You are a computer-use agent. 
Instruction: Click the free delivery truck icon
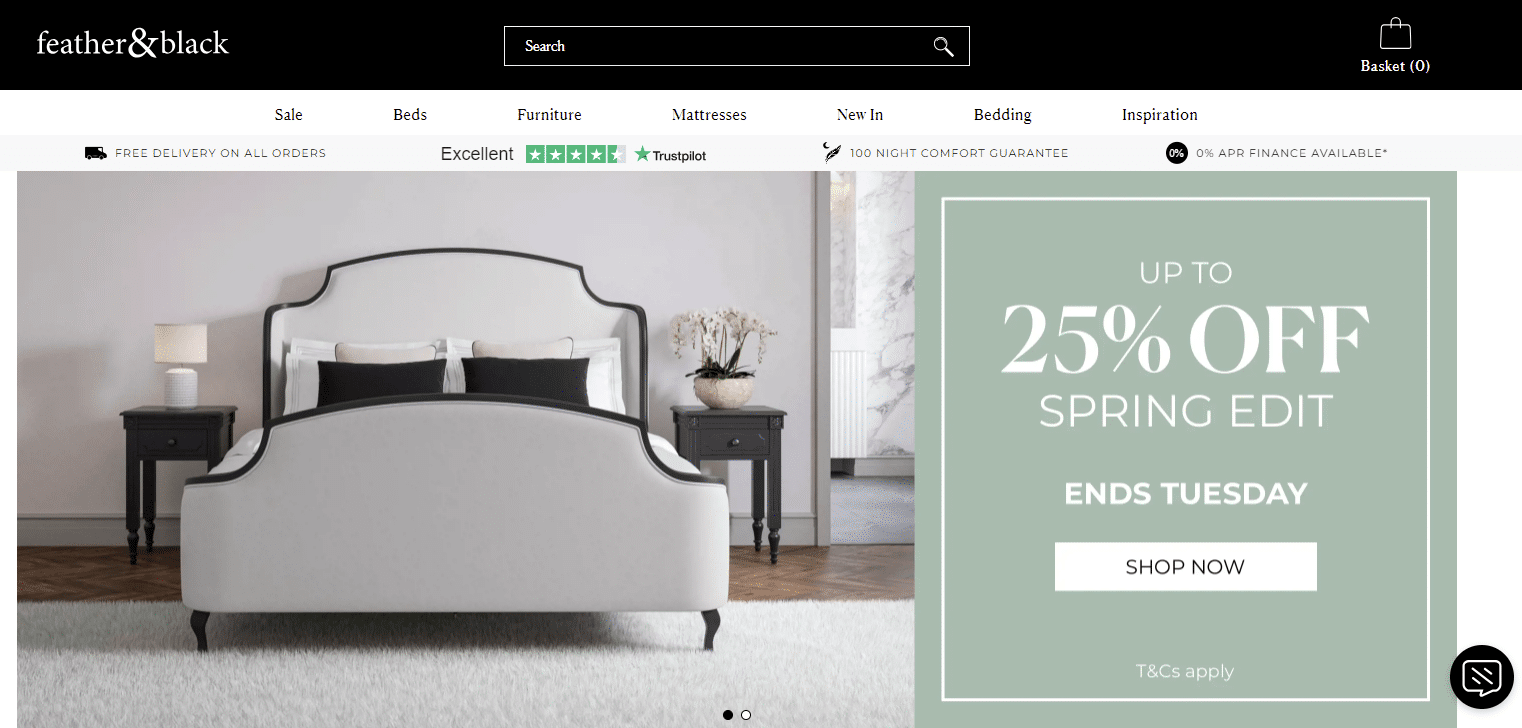(x=96, y=153)
